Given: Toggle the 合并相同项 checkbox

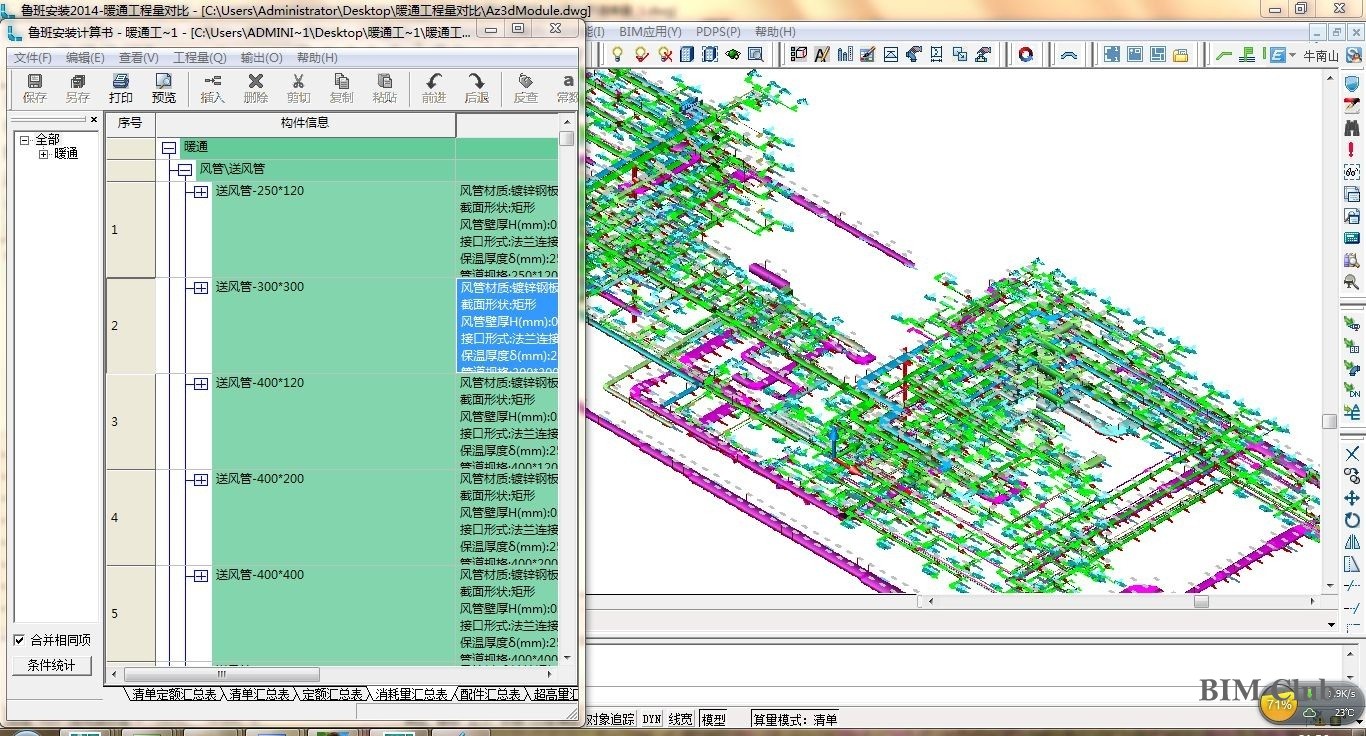Looking at the screenshot, I should [x=19, y=640].
